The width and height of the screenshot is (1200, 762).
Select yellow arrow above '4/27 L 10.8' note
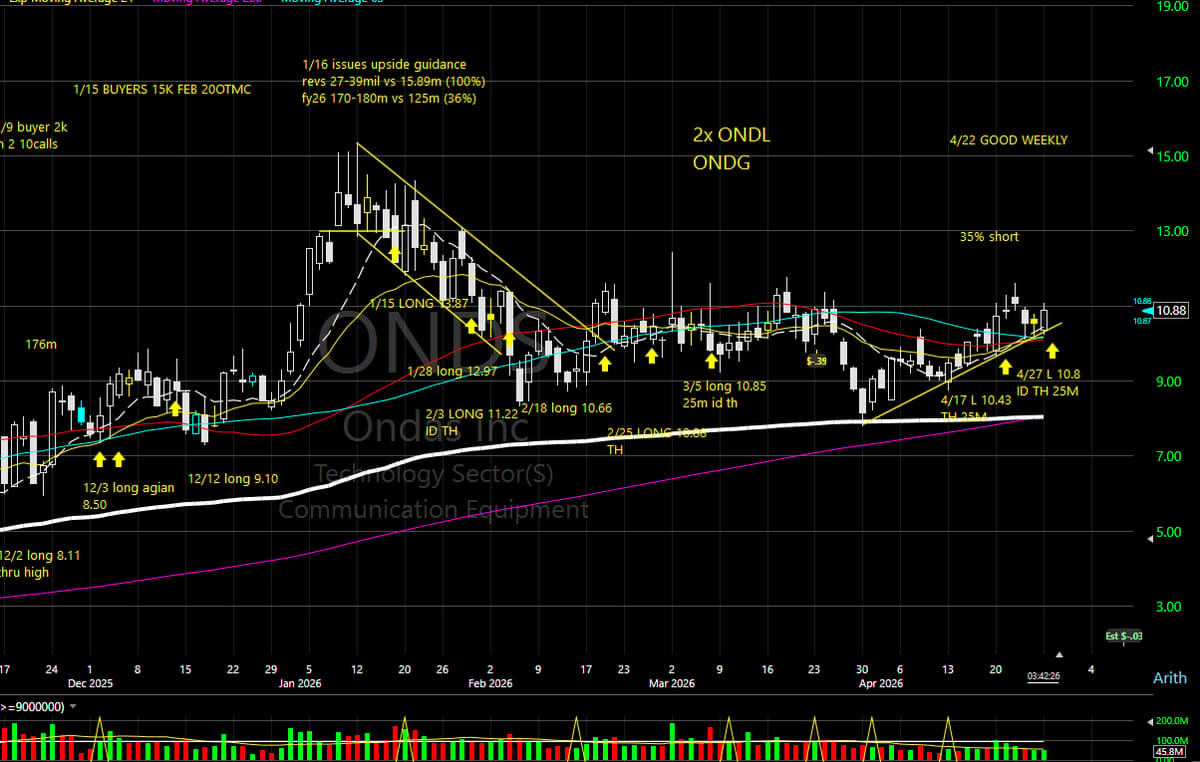pos(1052,351)
